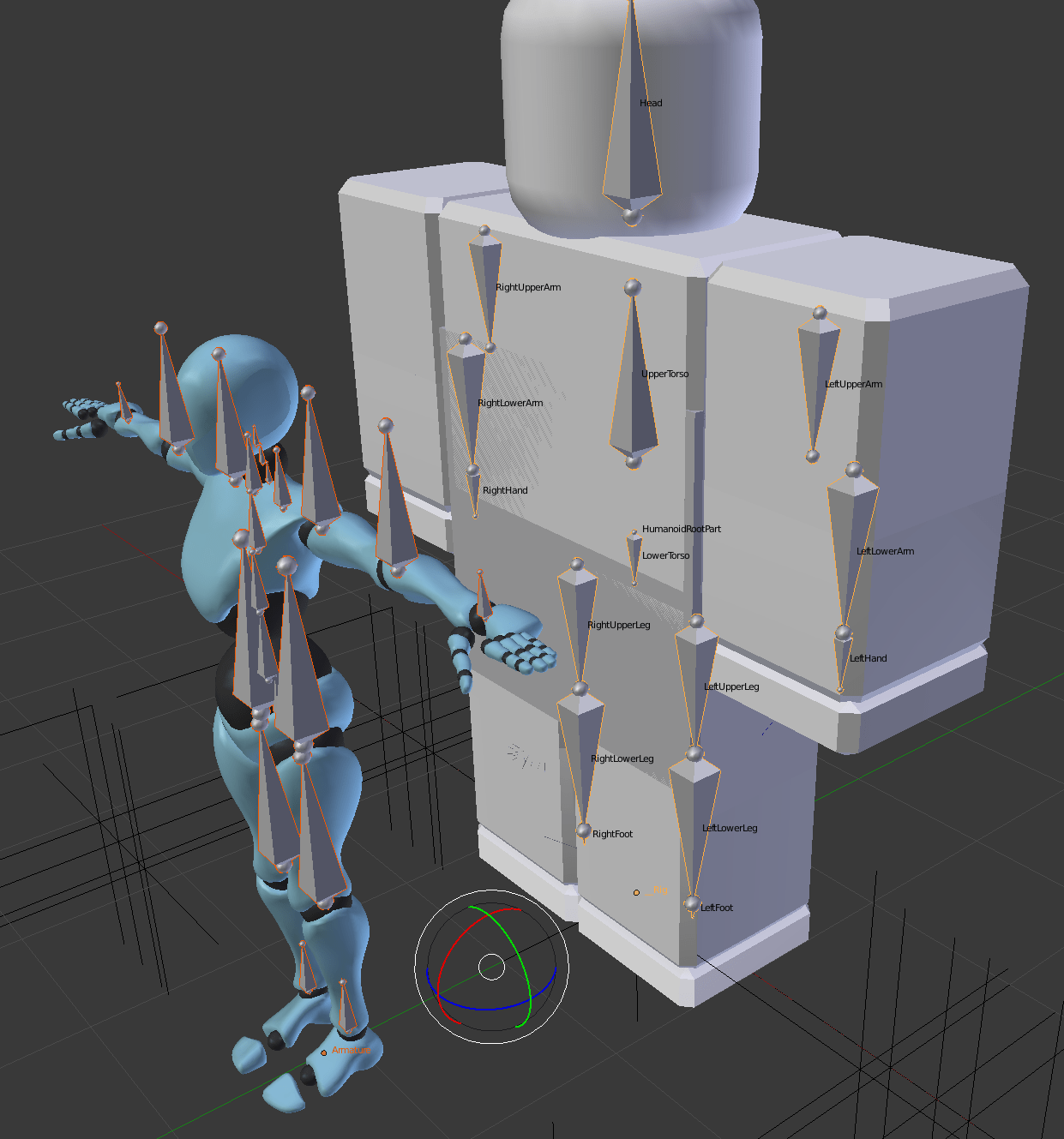Screen dimensions: 1064x1139
Task: Select the Armature origin point marker
Action: pos(323,1051)
